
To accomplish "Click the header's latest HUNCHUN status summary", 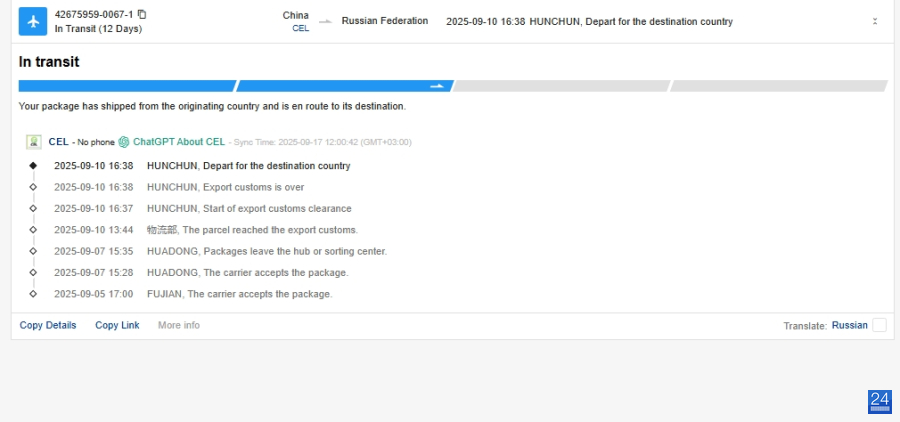I will tap(589, 21).
